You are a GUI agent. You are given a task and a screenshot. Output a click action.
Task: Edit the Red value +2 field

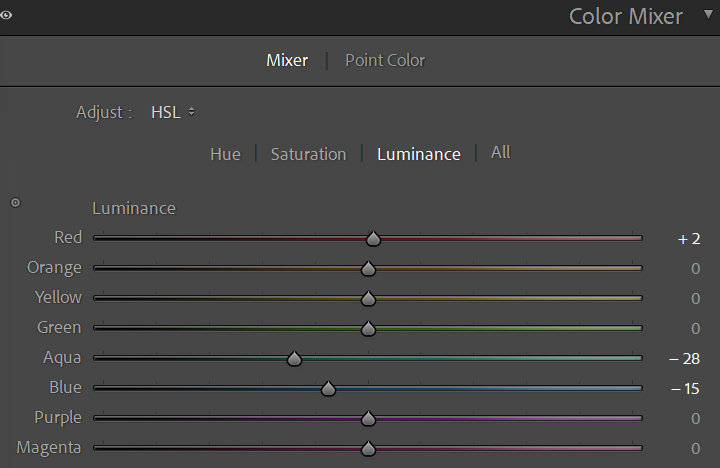coord(688,239)
